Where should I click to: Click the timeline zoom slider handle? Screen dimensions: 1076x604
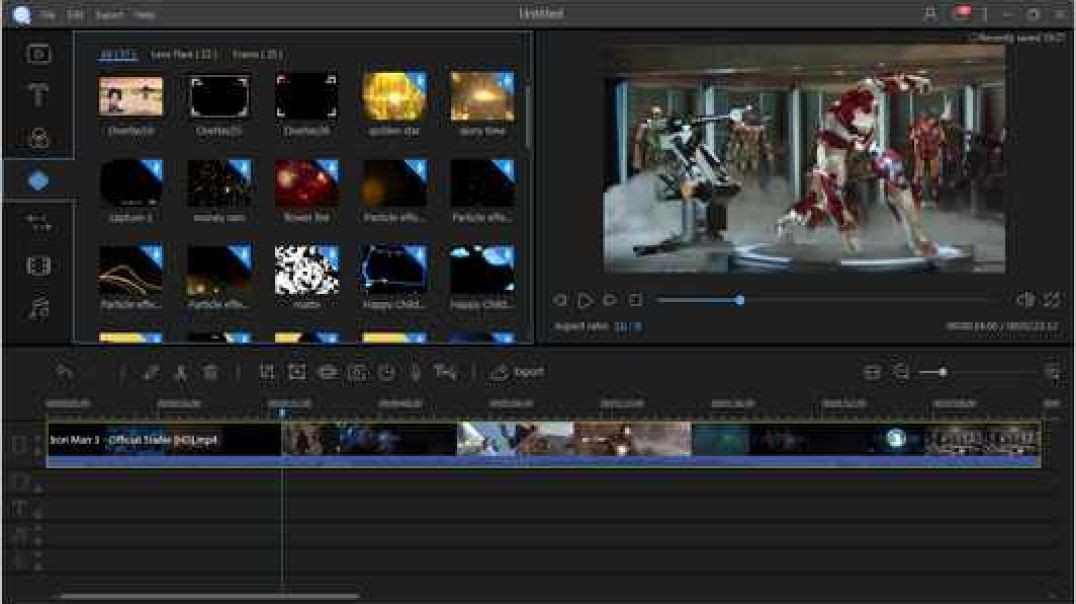point(943,372)
